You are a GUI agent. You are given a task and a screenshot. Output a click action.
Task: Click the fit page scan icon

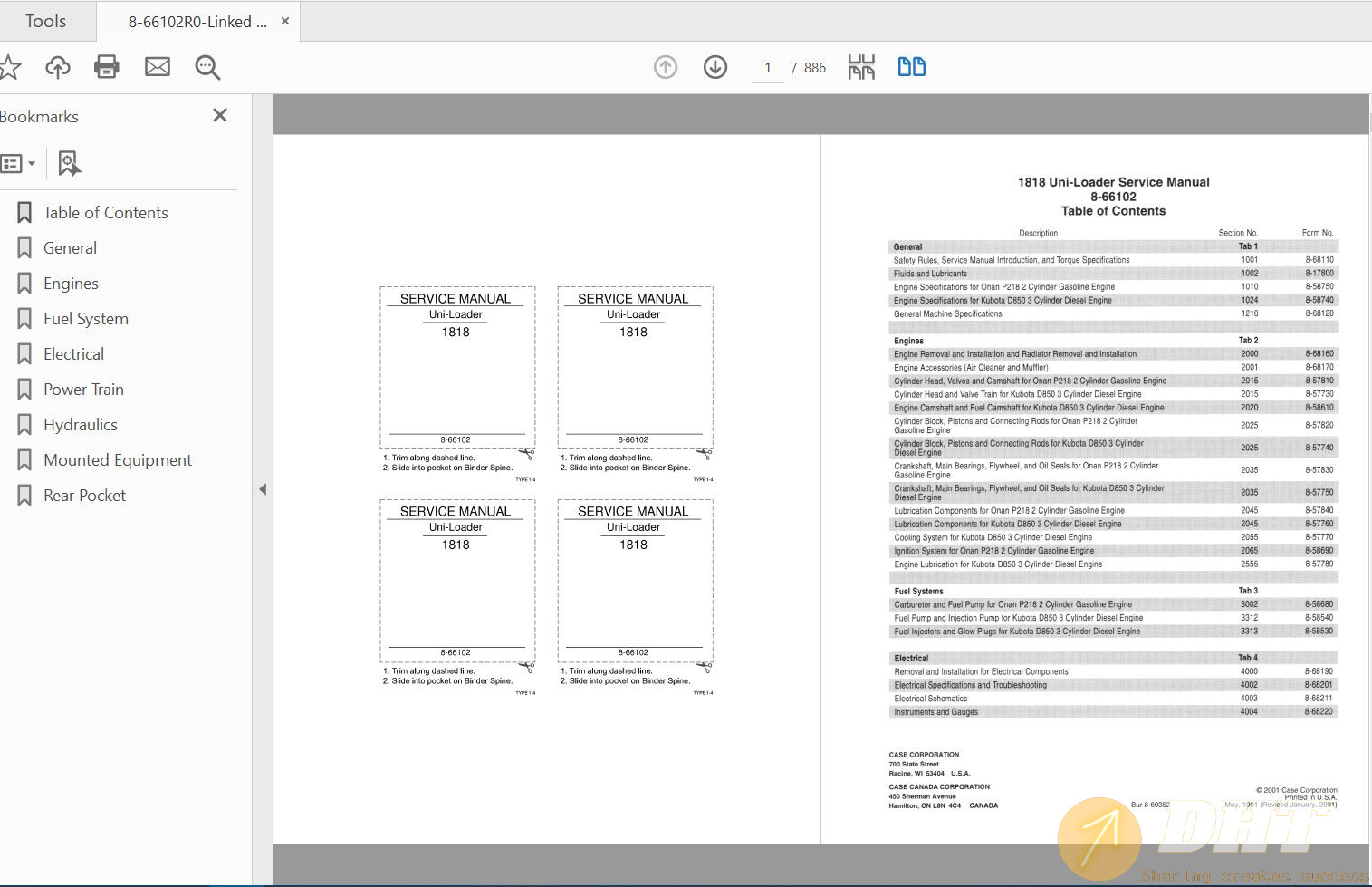861,67
